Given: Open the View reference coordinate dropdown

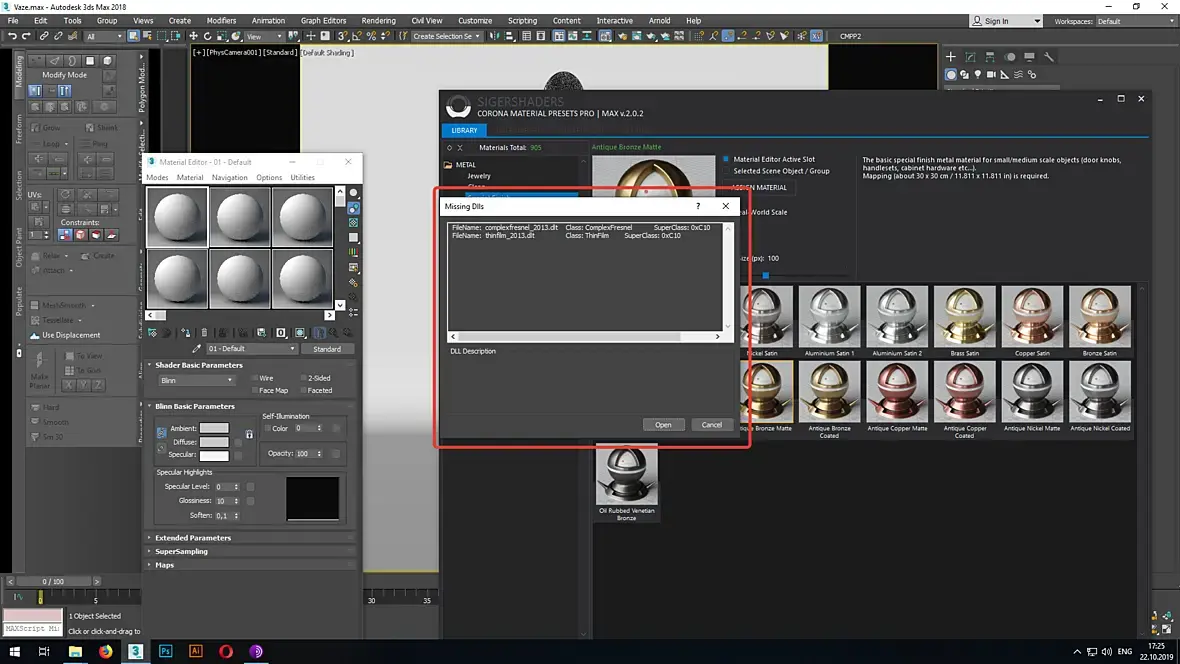Looking at the screenshot, I should click(x=263, y=36).
